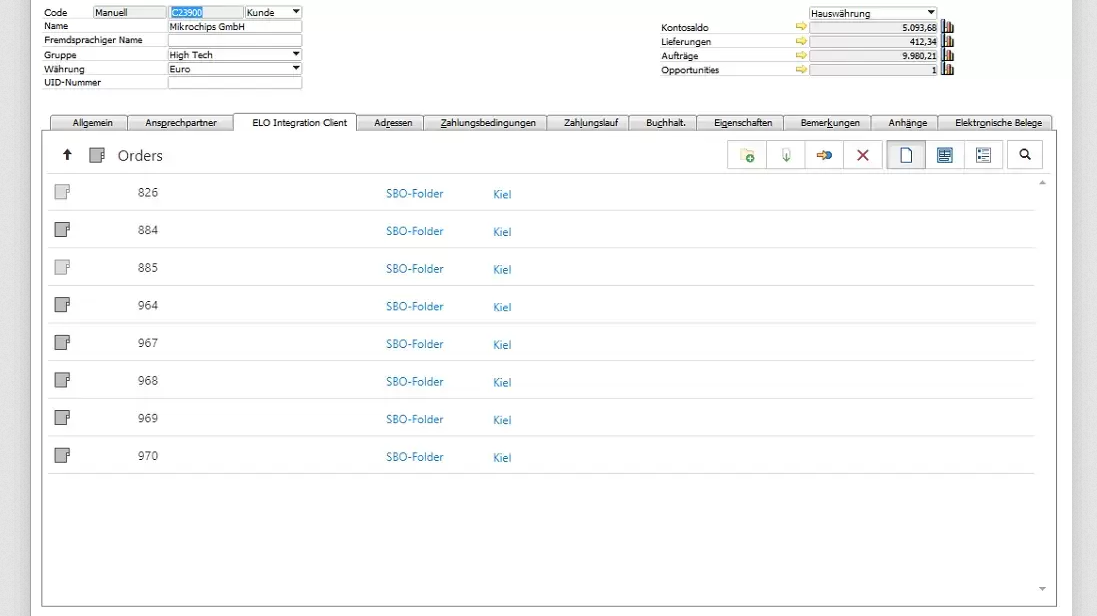Click the Kontosaldo yellow link arrow
The image size is (1097, 616).
[x=801, y=28]
